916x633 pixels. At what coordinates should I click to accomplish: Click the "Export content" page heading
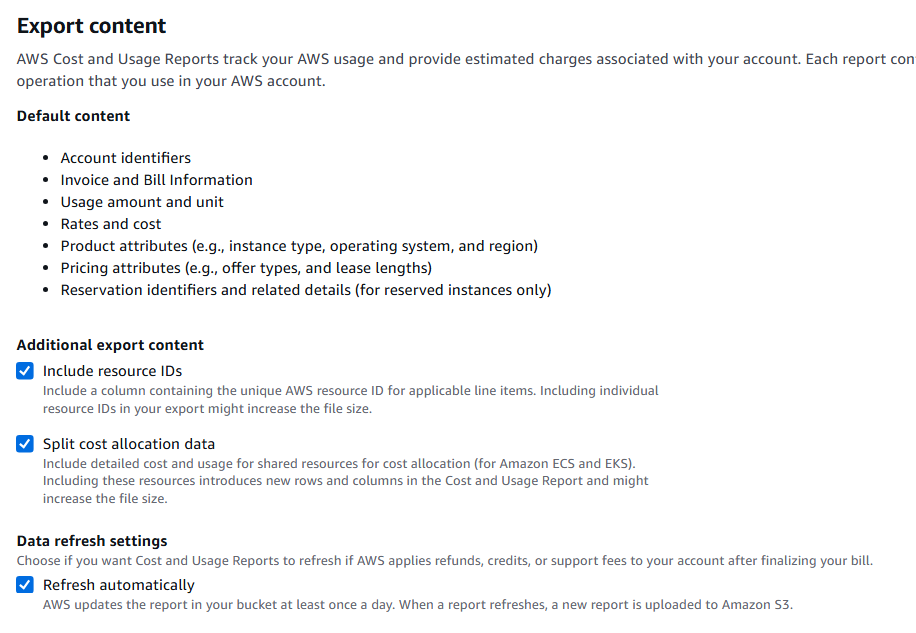point(92,26)
